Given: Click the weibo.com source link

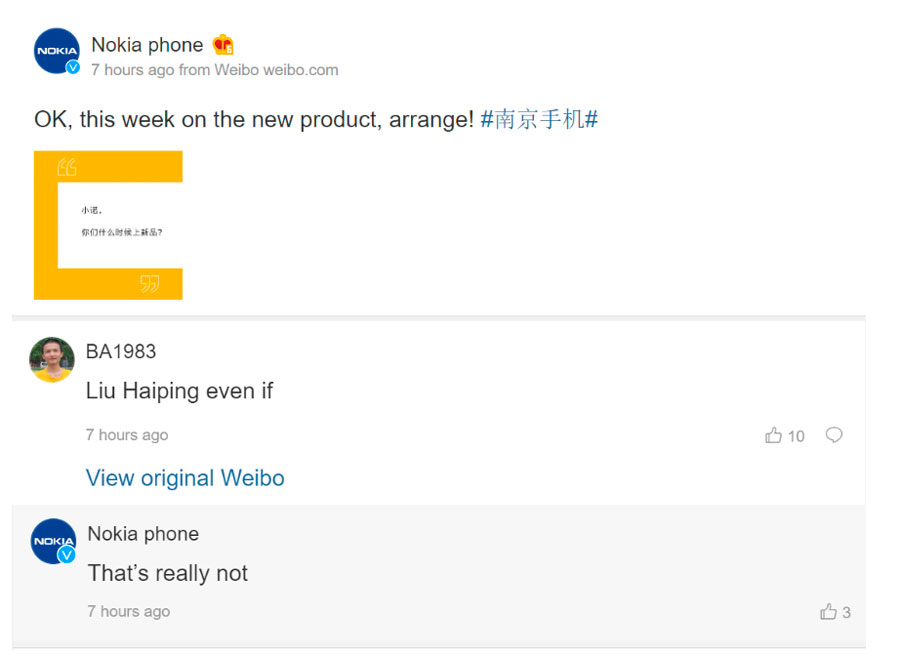Looking at the screenshot, I should [300, 70].
